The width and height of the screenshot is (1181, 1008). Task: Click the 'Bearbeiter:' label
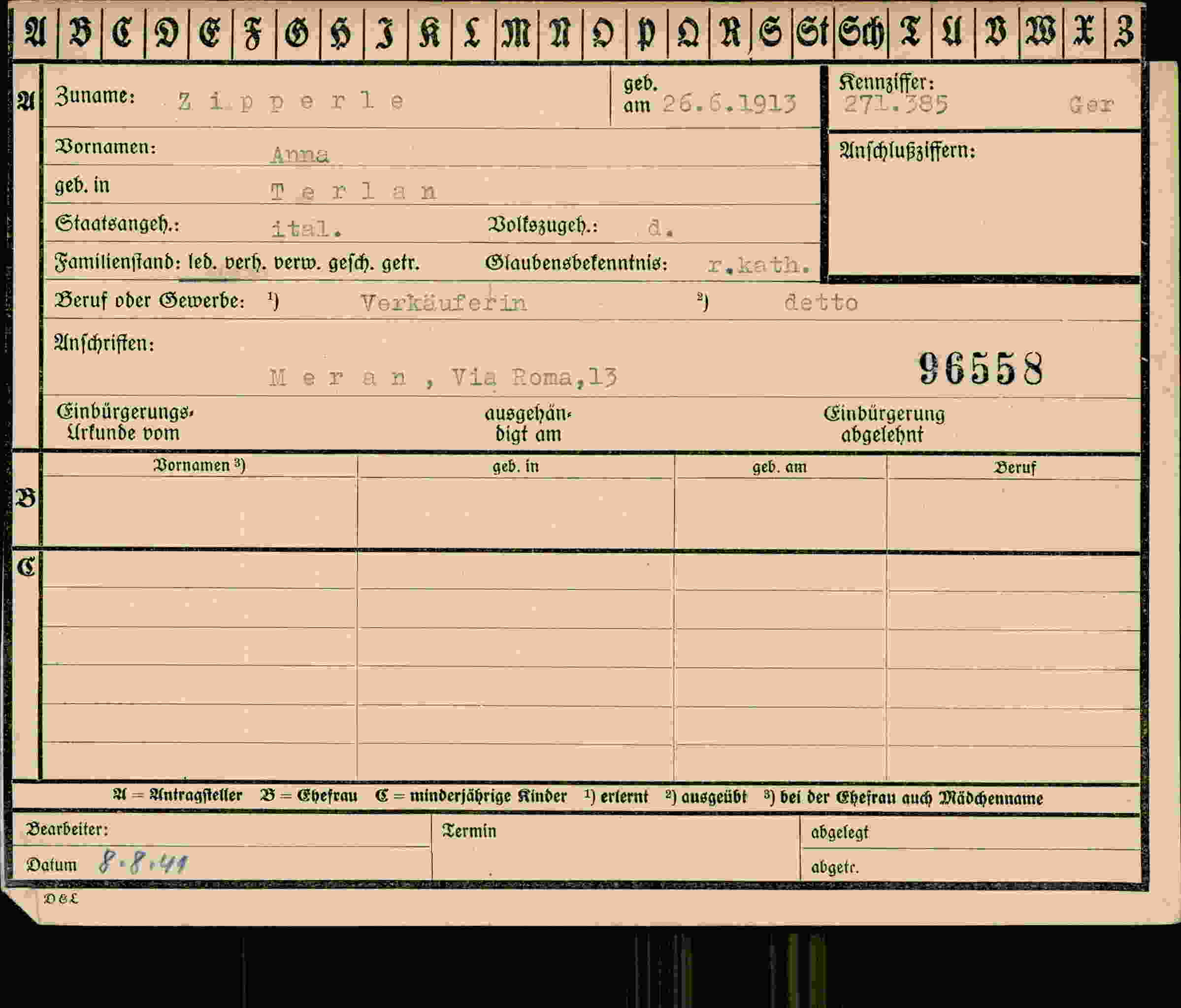pyautogui.click(x=67, y=829)
